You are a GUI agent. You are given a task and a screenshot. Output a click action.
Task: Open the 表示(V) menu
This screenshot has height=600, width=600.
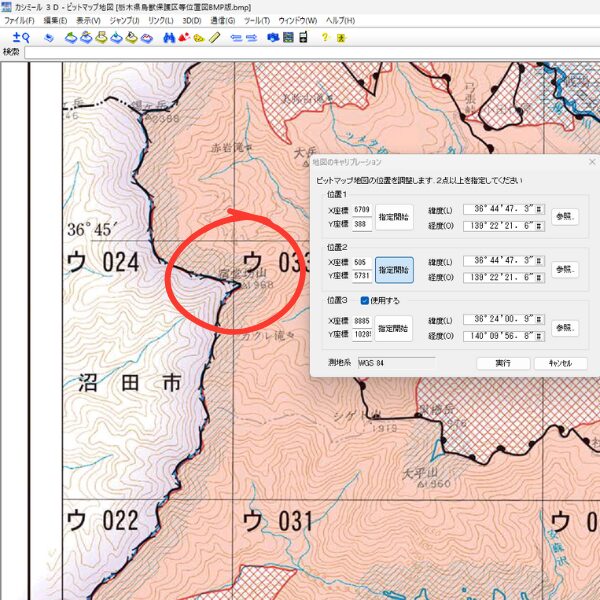[88, 20]
